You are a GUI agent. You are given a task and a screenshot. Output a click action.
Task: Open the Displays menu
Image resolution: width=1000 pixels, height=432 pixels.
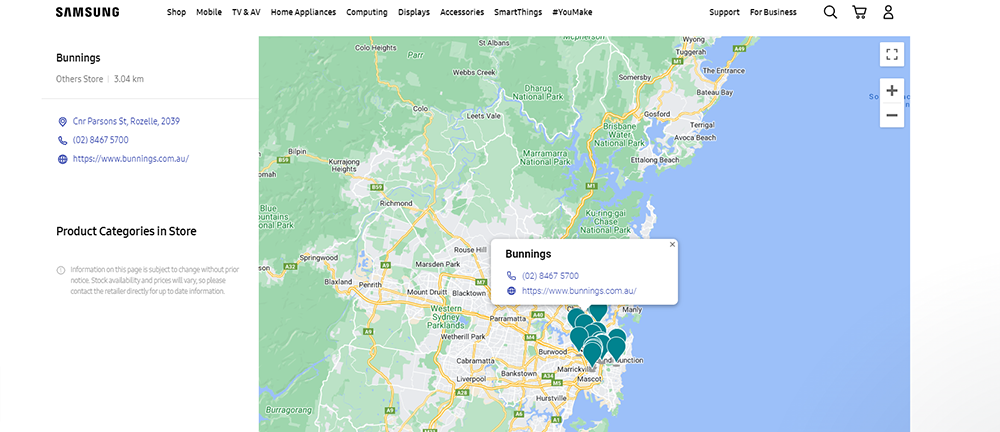(x=414, y=12)
